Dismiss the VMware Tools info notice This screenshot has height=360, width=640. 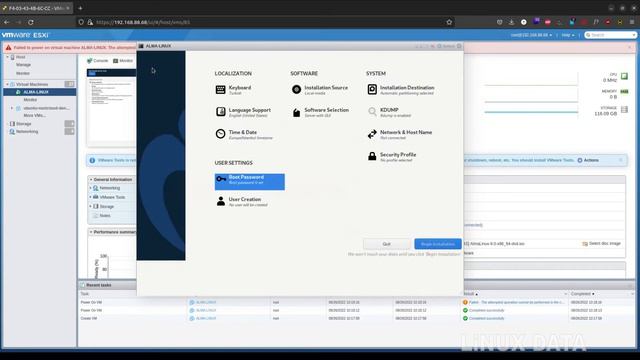[x=621, y=160]
